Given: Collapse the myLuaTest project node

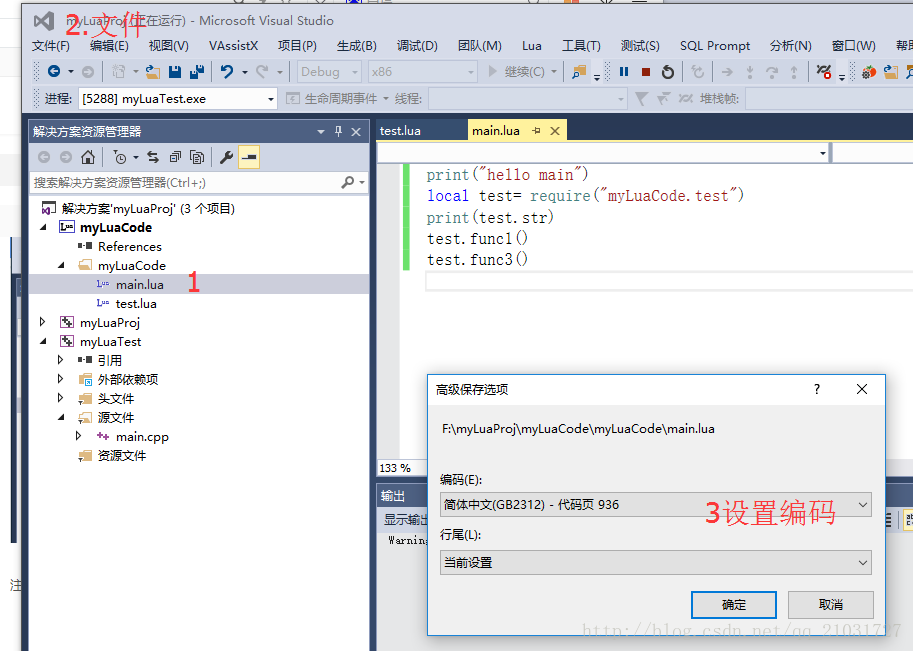Looking at the screenshot, I should 43,342.
